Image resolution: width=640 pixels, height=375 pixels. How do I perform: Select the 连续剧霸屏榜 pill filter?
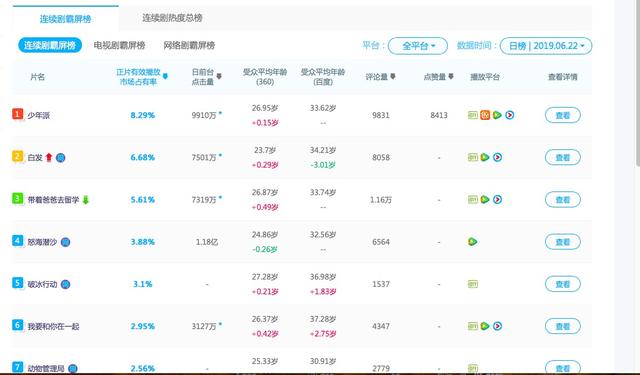coord(50,45)
